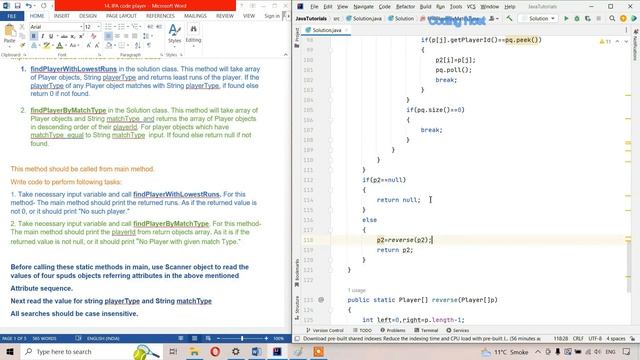
Task: Toggle align left in Word paragraph group
Action: [108, 36]
